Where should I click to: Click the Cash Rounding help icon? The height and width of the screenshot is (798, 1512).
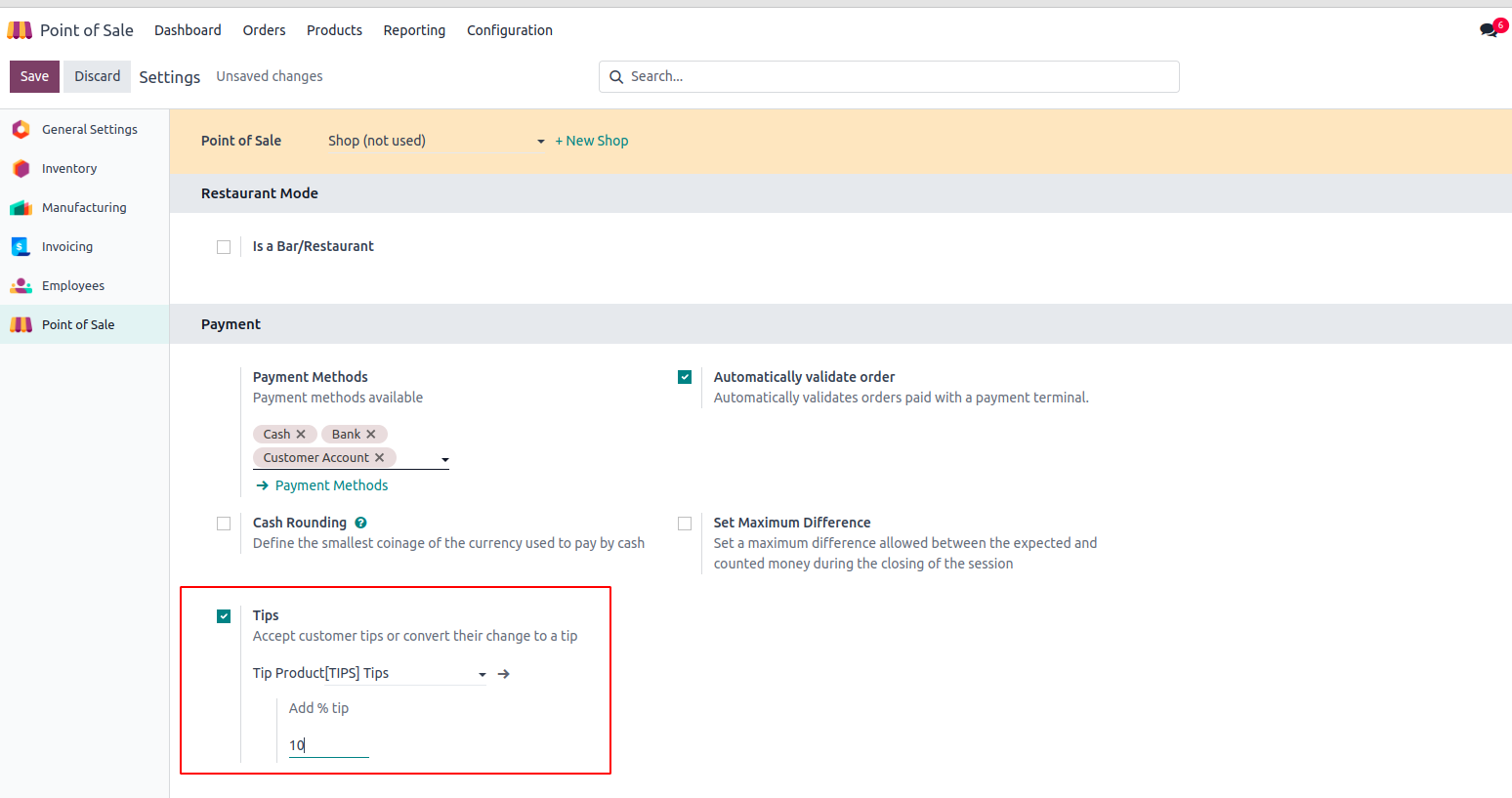360,523
